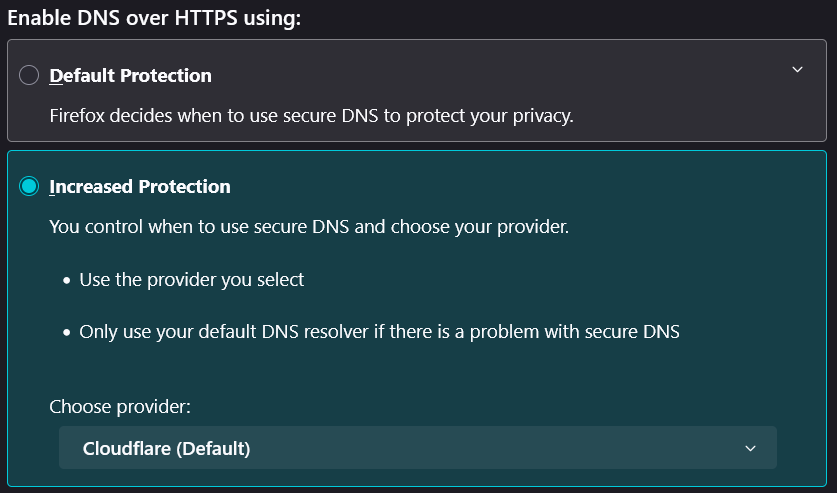The height and width of the screenshot is (493, 837).
Task: Click the 'Enable DNS over HTTPS using' heading
Action: pyautogui.click(x=154, y=18)
